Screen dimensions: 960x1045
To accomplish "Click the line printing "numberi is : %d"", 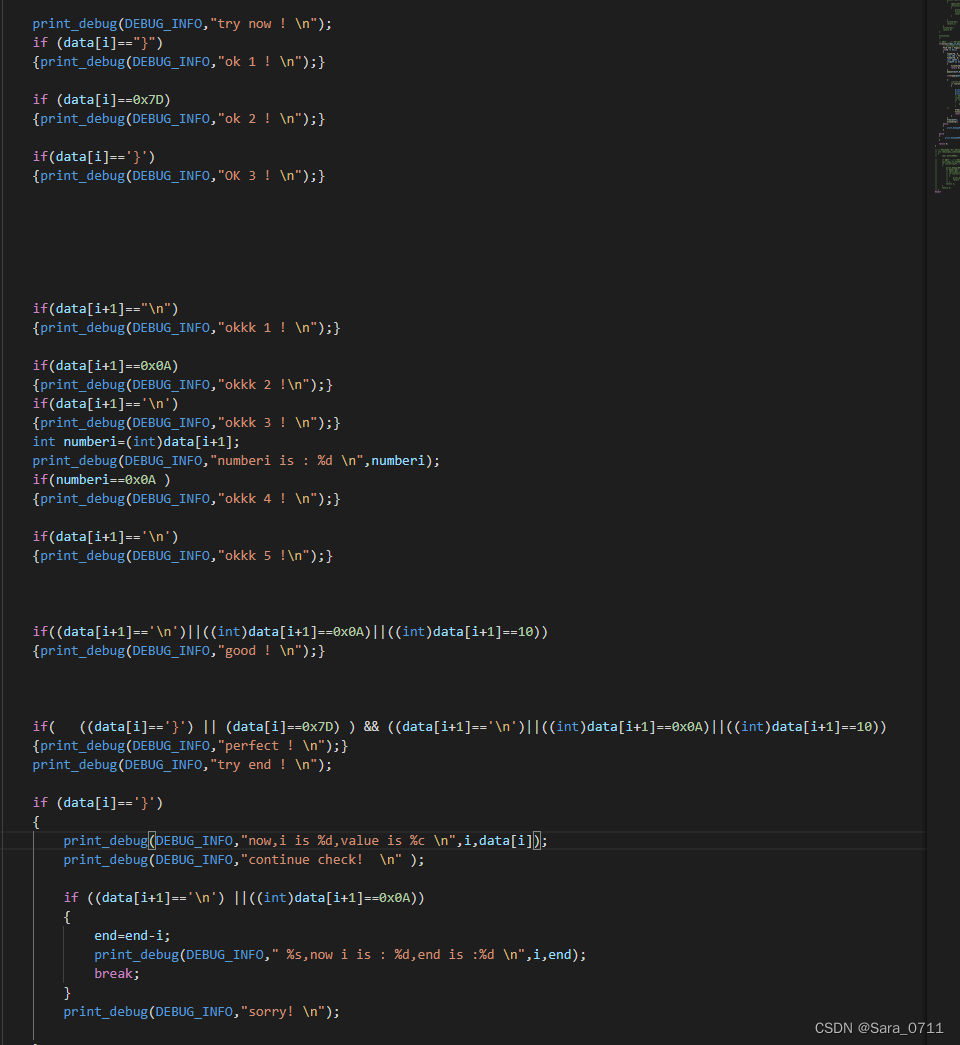I will [237, 461].
